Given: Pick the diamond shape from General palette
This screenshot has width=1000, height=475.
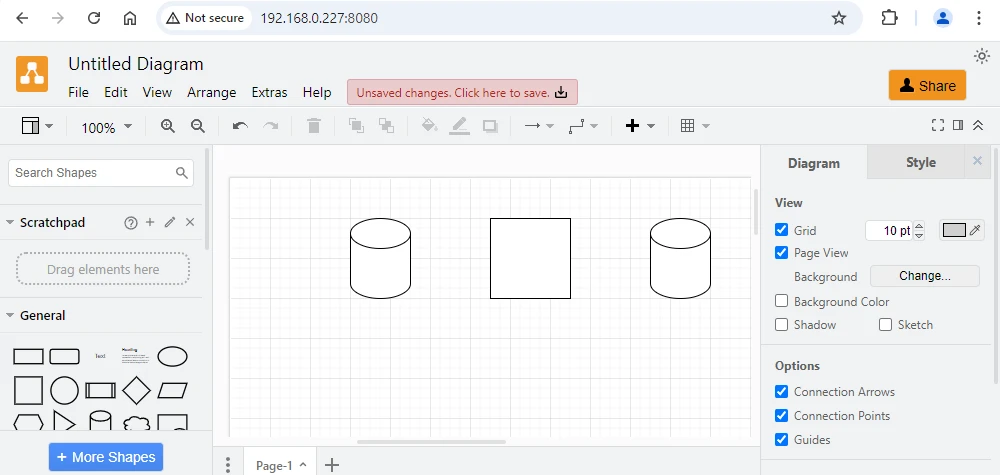Looking at the screenshot, I should [136, 390].
